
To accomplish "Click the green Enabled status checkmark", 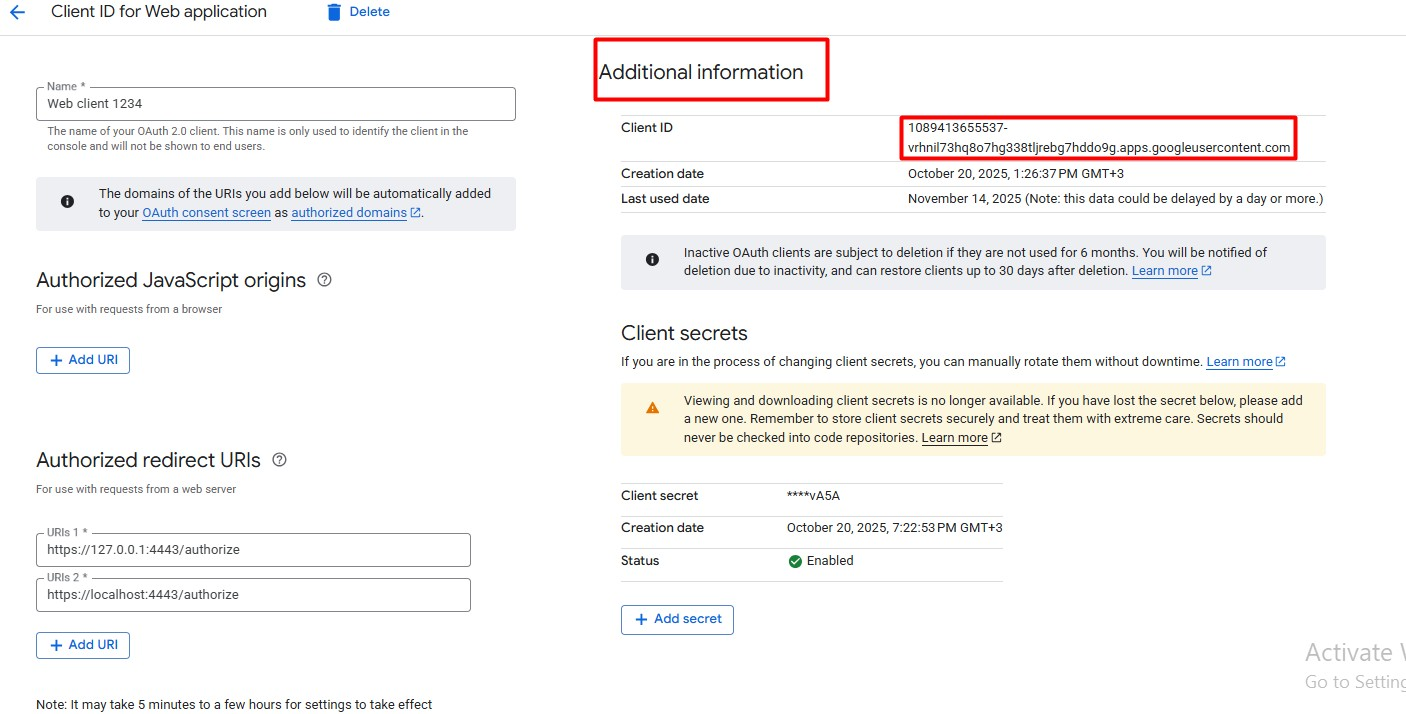I will pos(795,561).
